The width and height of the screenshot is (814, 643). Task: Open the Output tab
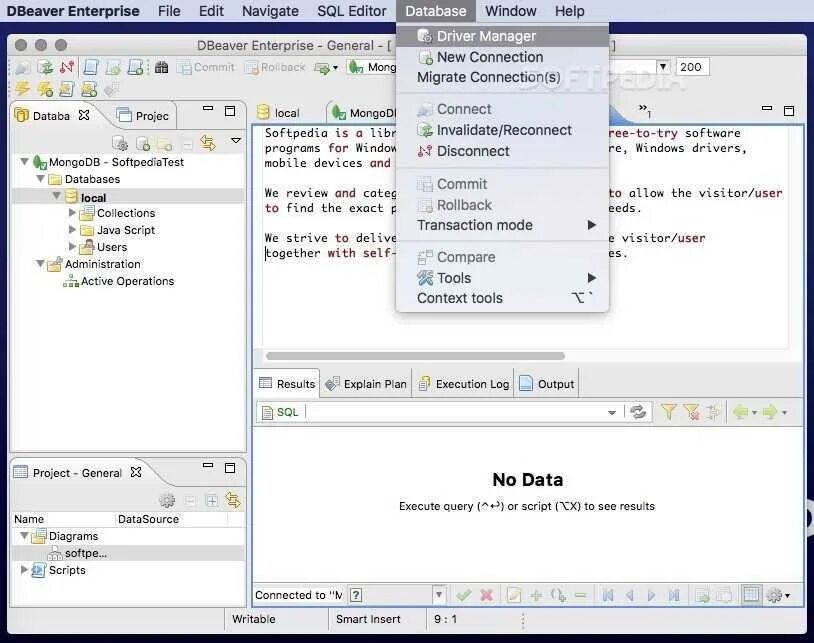coord(547,384)
